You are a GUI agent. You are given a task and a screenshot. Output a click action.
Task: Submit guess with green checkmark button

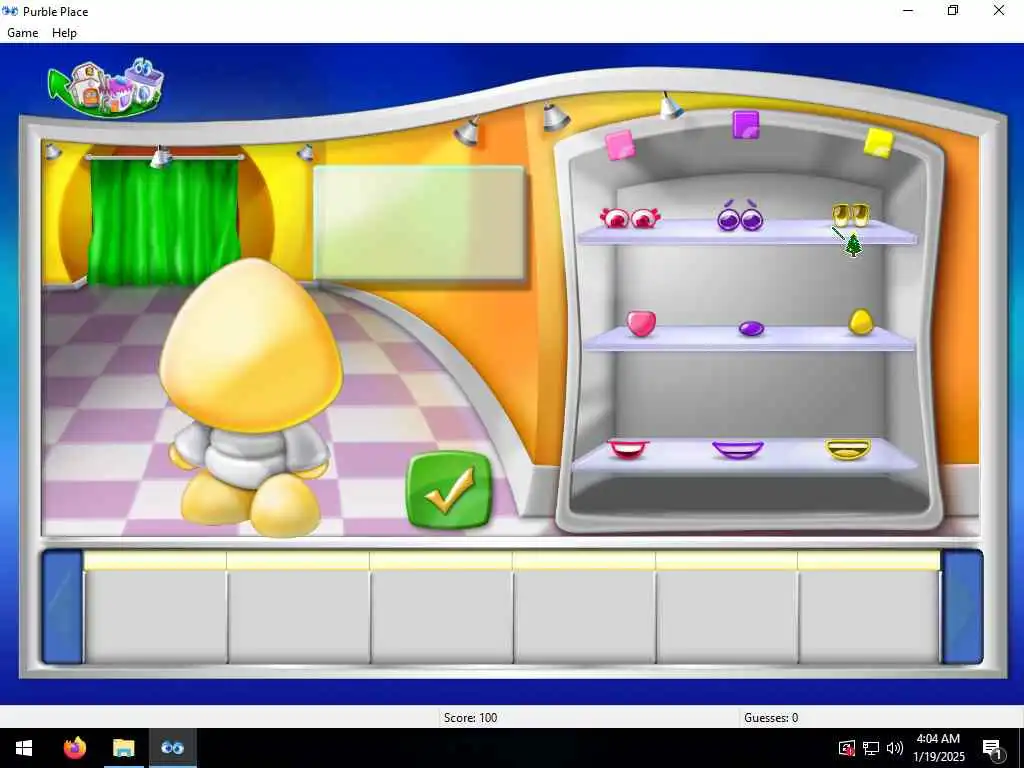(449, 490)
